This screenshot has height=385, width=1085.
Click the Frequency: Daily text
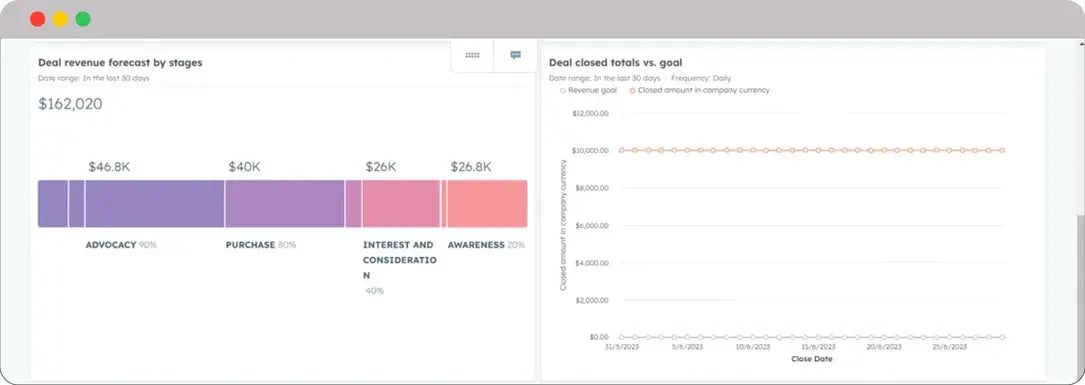[701, 78]
